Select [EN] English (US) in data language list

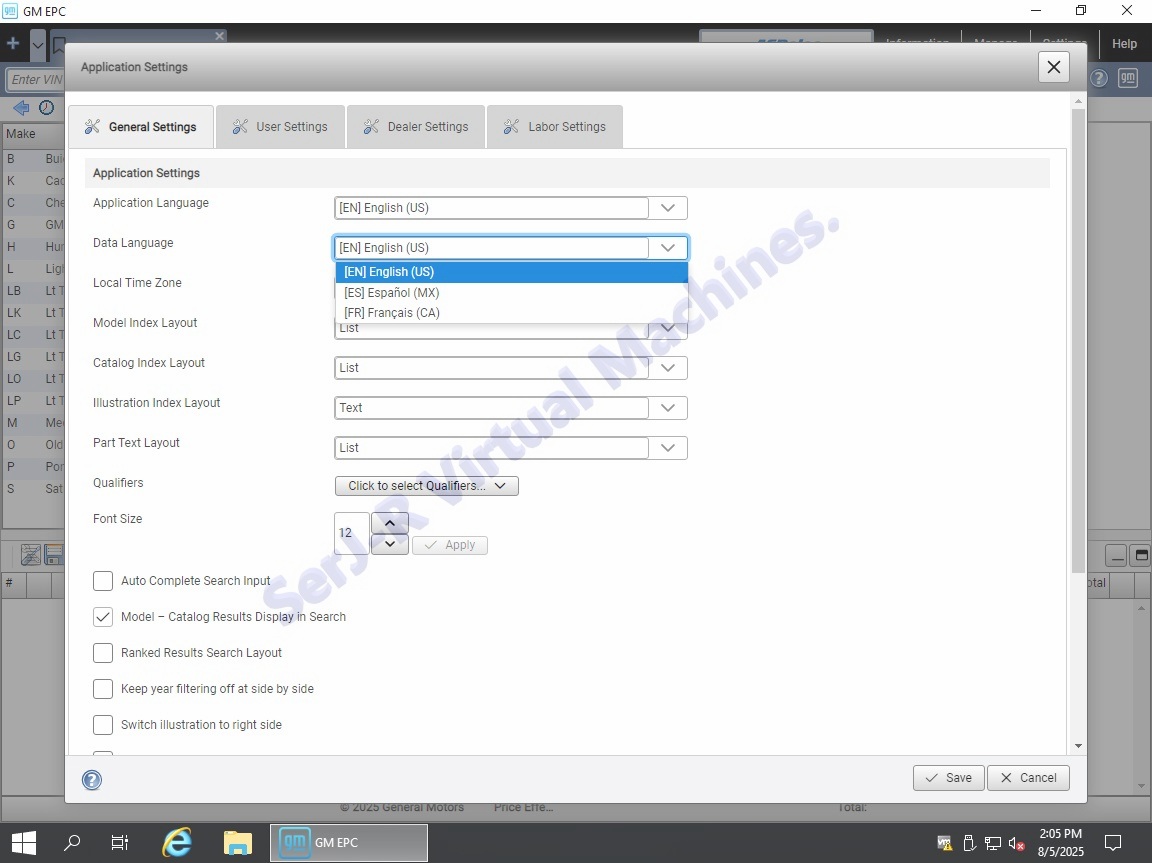pyautogui.click(x=511, y=272)
